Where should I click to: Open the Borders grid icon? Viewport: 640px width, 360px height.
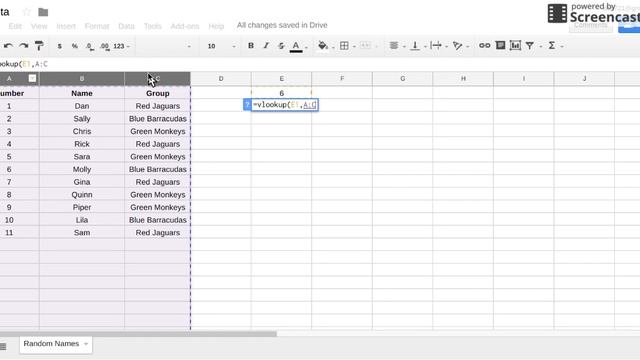click(344, 46)
